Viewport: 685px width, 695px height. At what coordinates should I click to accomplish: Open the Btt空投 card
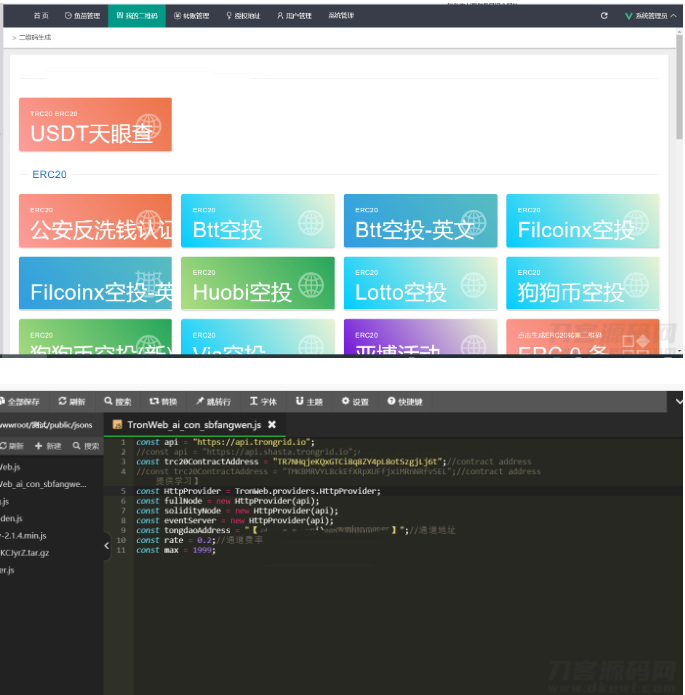258,220
